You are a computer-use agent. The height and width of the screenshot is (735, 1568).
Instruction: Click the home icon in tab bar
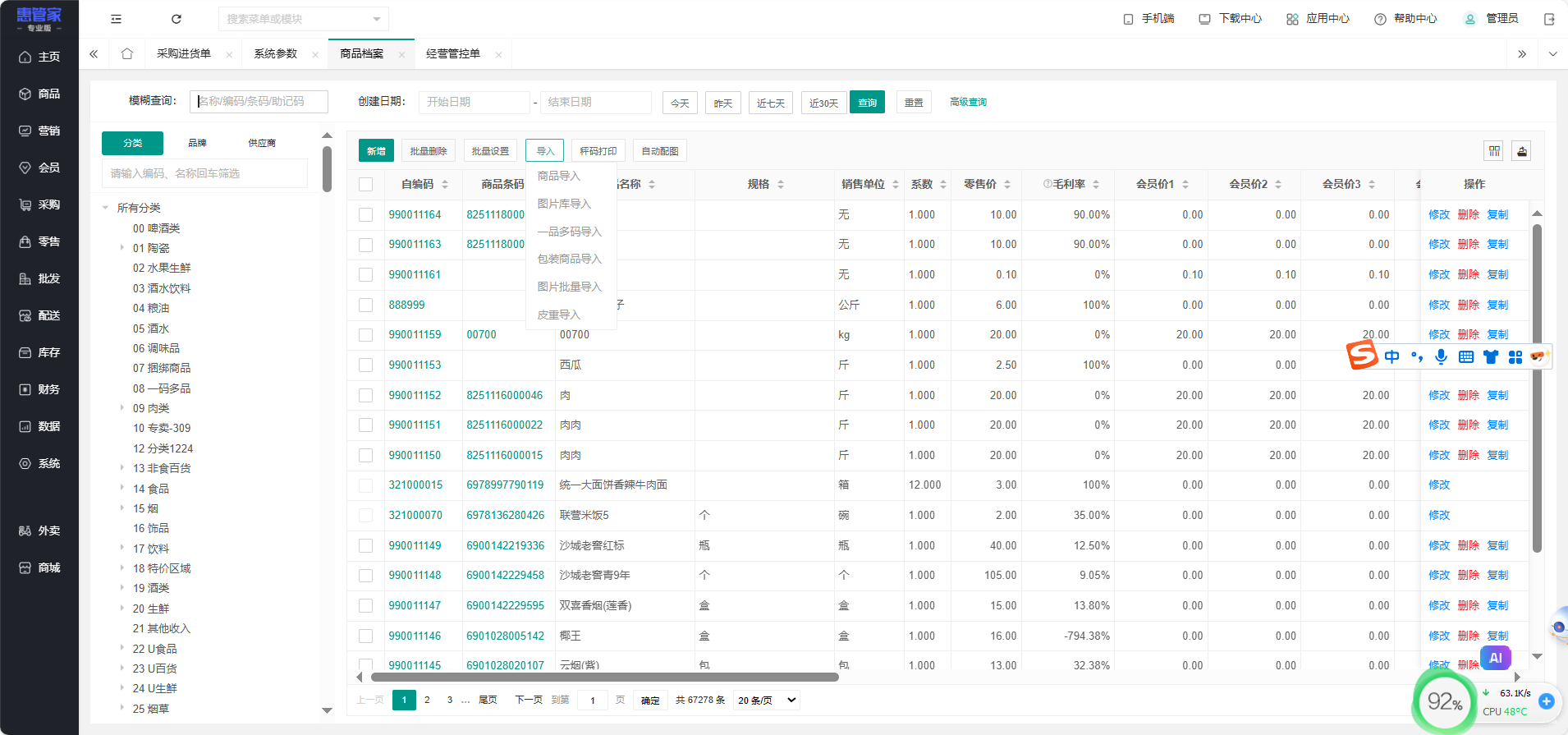pos(126,53)
